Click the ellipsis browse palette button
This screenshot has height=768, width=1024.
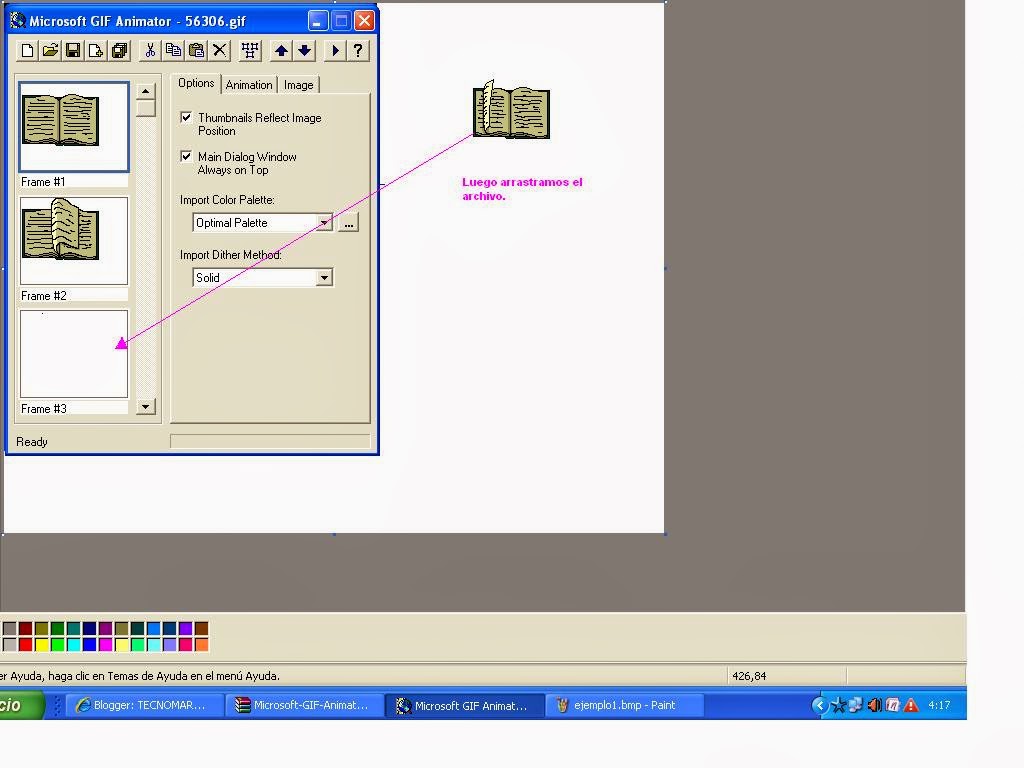[349, 223]
